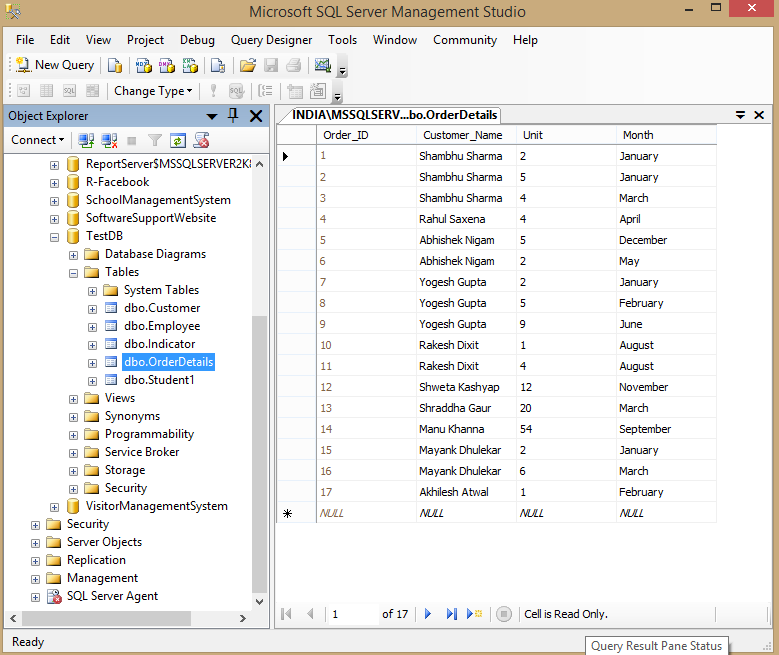Screen dimensions: 779x655
Task: Click the Disconnect server icon in Object Explorer
Action: coord(109,141)
